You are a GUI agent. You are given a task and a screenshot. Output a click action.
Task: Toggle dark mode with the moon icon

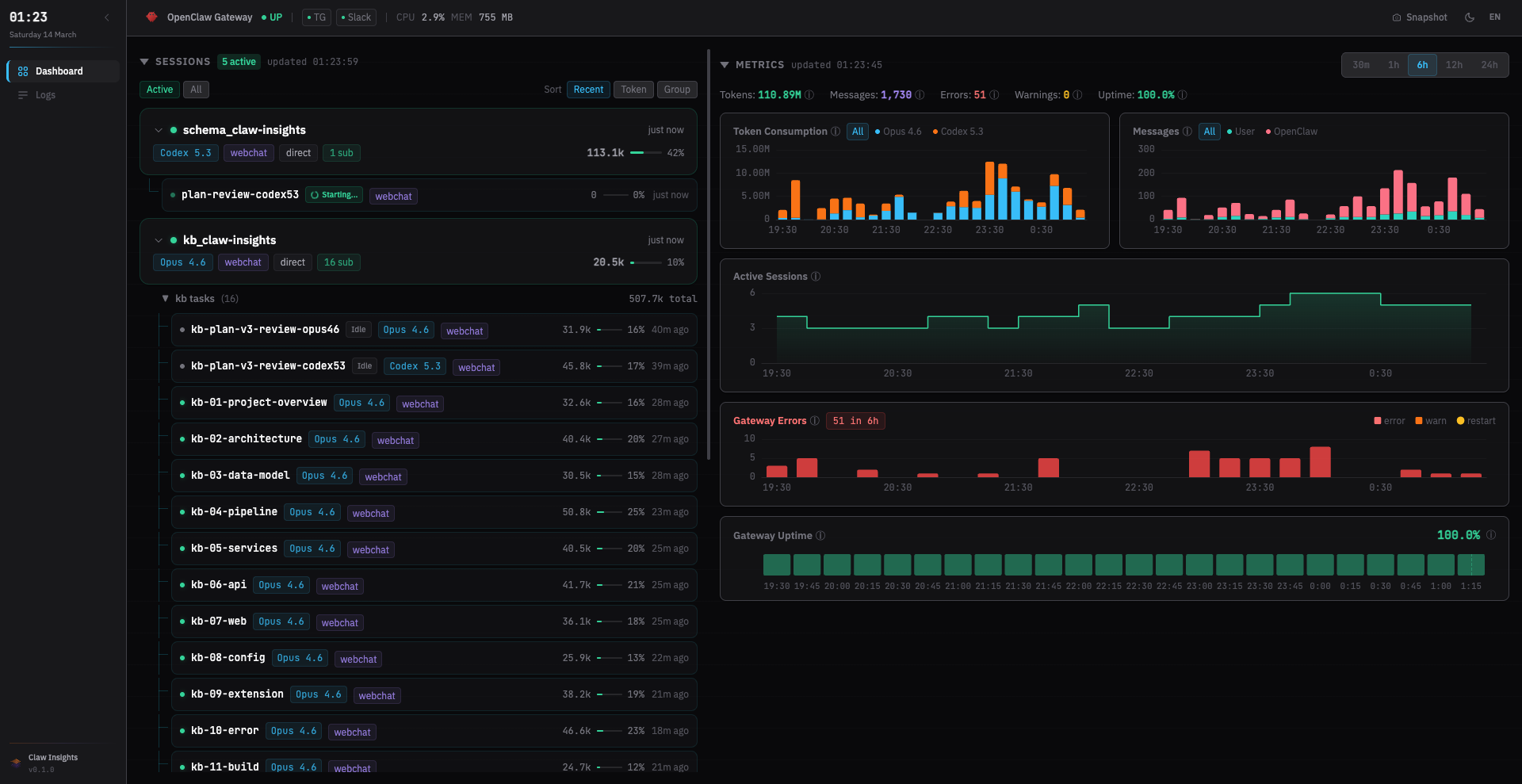coord(1469,17)
